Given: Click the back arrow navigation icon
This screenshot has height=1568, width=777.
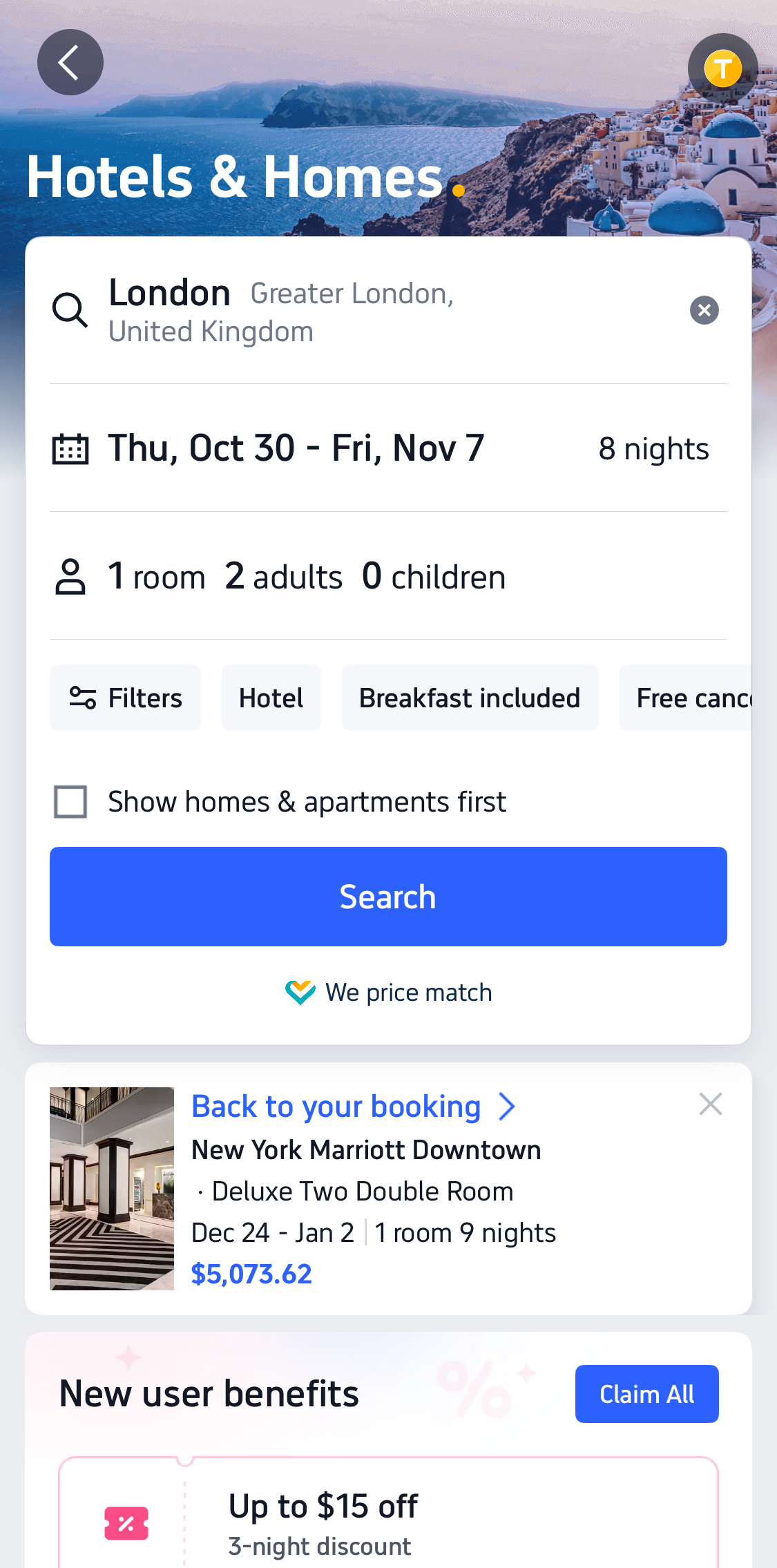Looking at the screenshot, I should point(70,62).
